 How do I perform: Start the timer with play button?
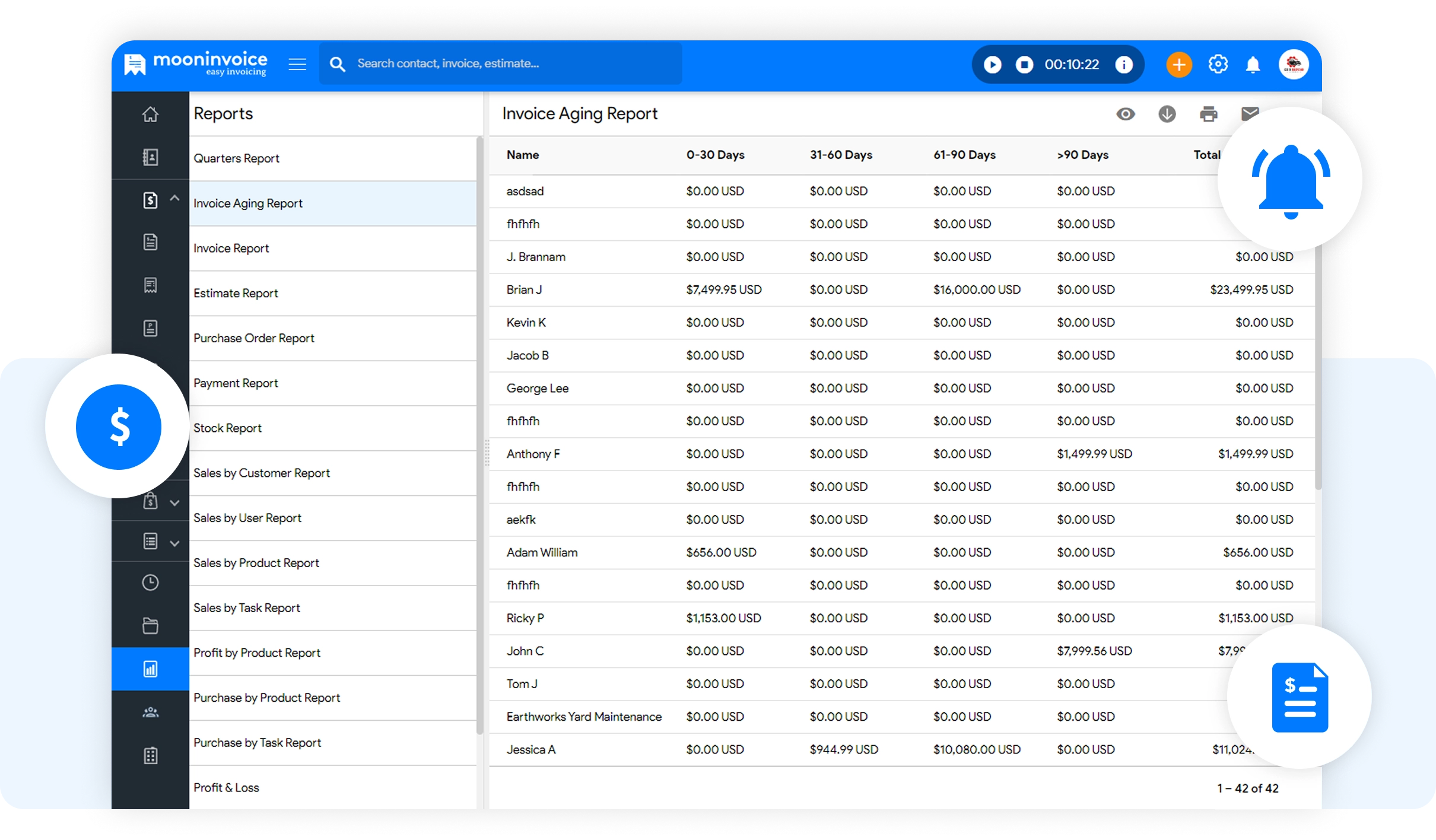point(992,64)
